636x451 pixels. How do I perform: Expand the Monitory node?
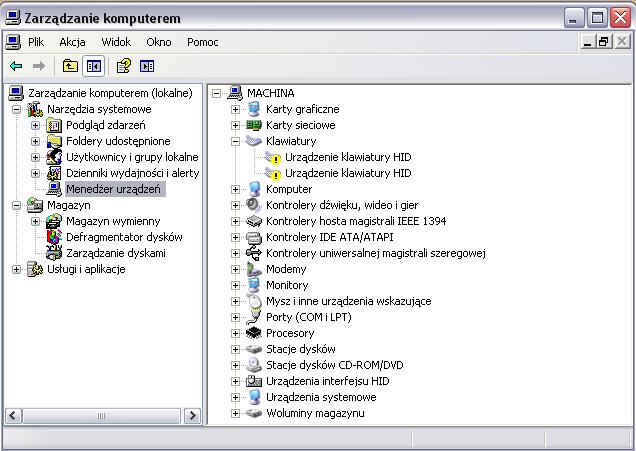[235, 285]
